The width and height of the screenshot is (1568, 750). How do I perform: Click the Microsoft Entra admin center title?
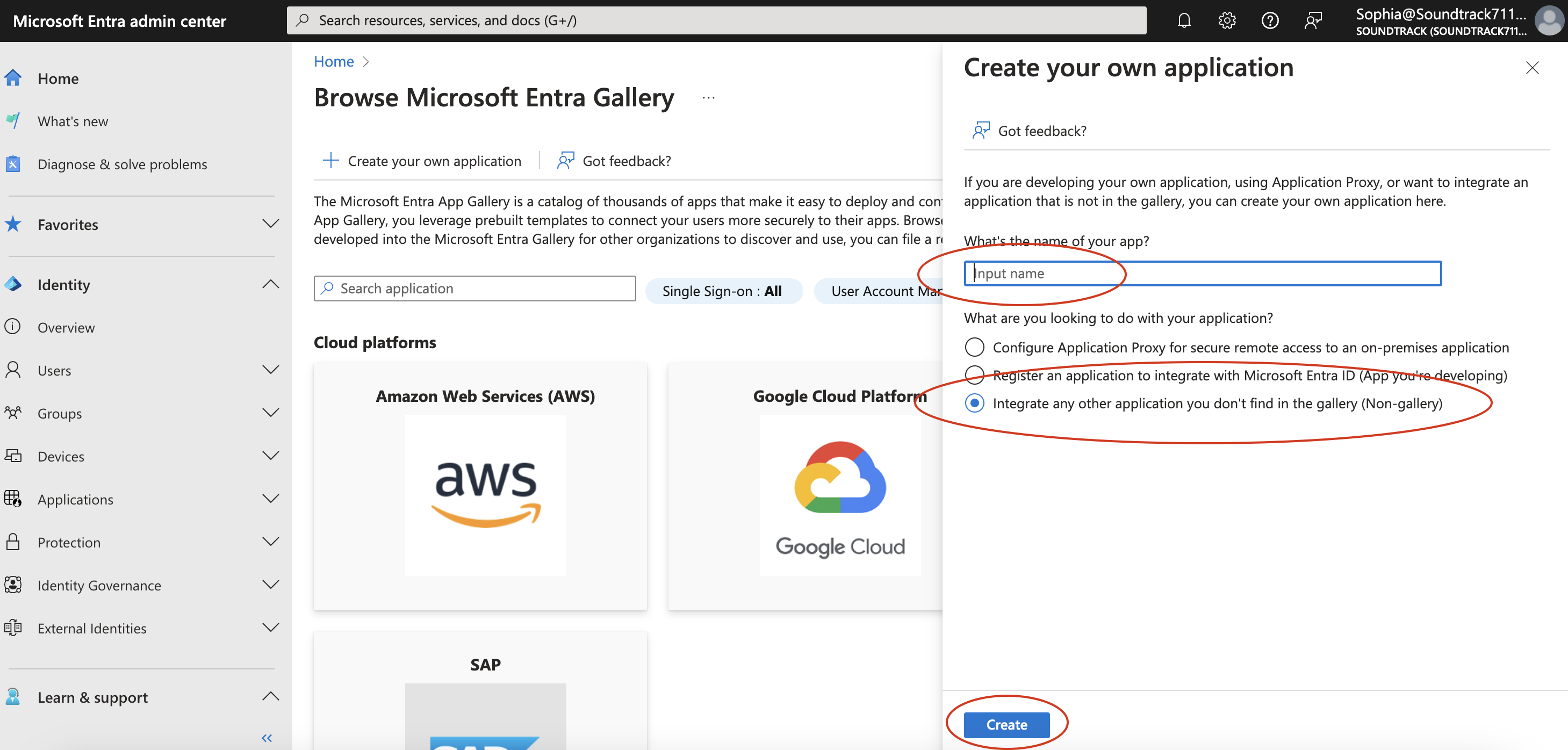(119, 21)
